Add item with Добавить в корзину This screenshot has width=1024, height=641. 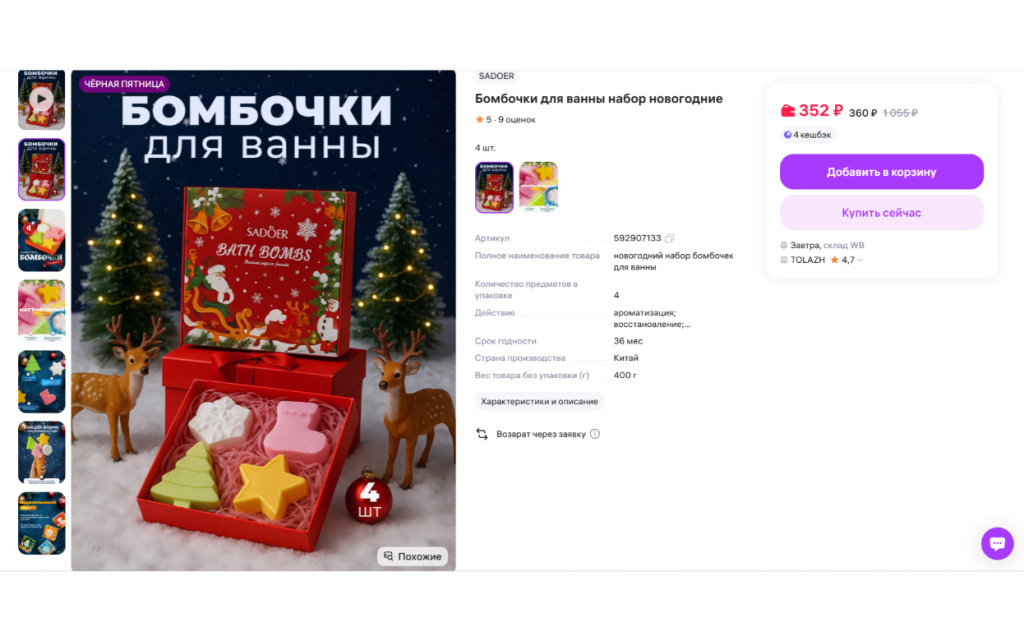(x=882, y=172)
